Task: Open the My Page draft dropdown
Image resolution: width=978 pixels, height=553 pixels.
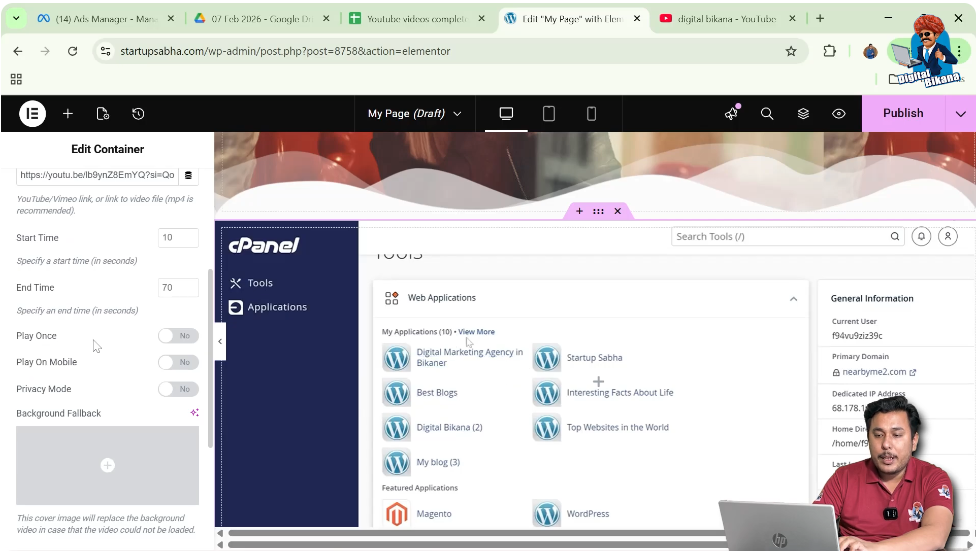Action: click(x=414, y=114)
